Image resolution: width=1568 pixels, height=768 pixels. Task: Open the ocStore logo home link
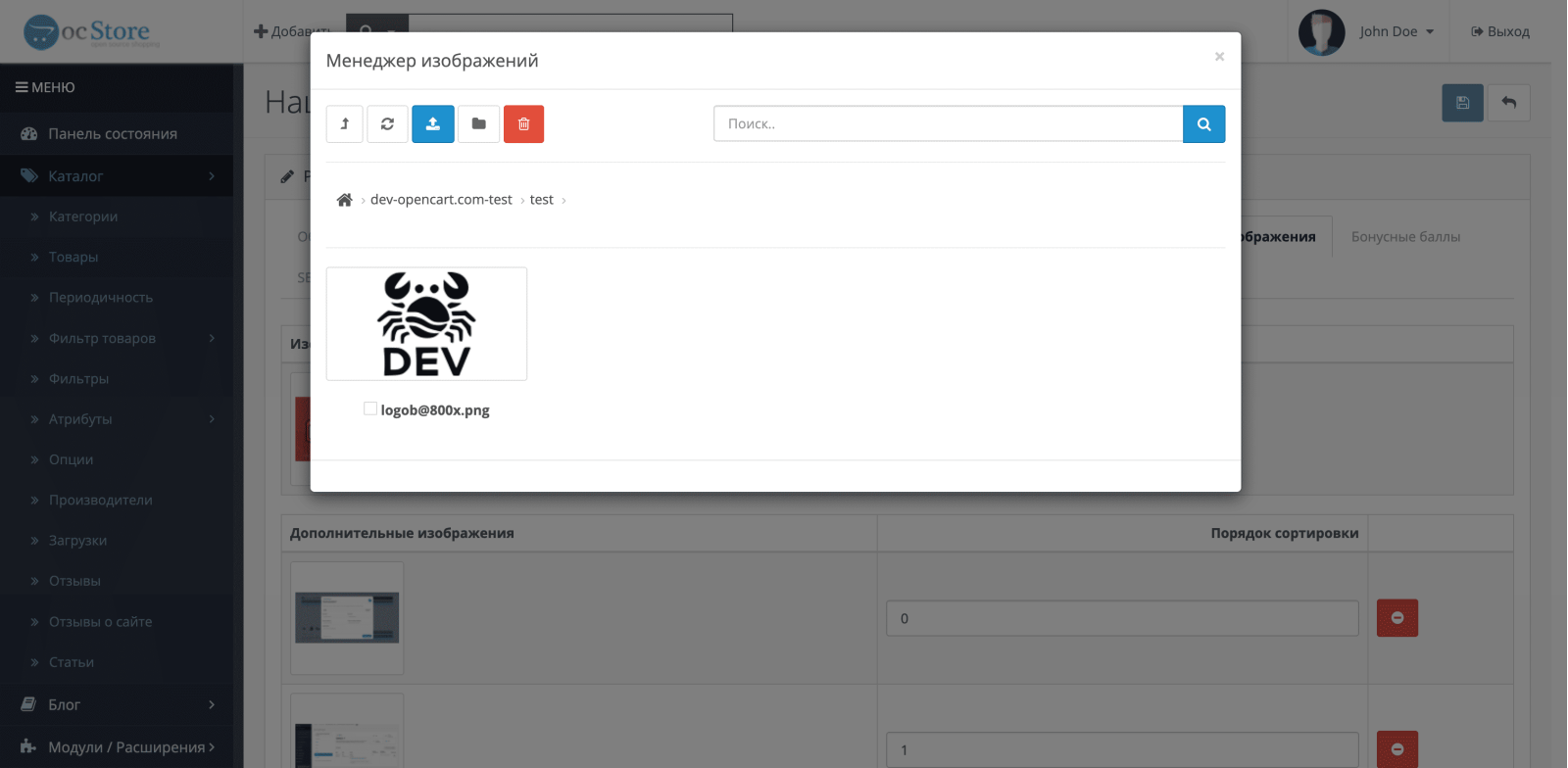point(91,31)
